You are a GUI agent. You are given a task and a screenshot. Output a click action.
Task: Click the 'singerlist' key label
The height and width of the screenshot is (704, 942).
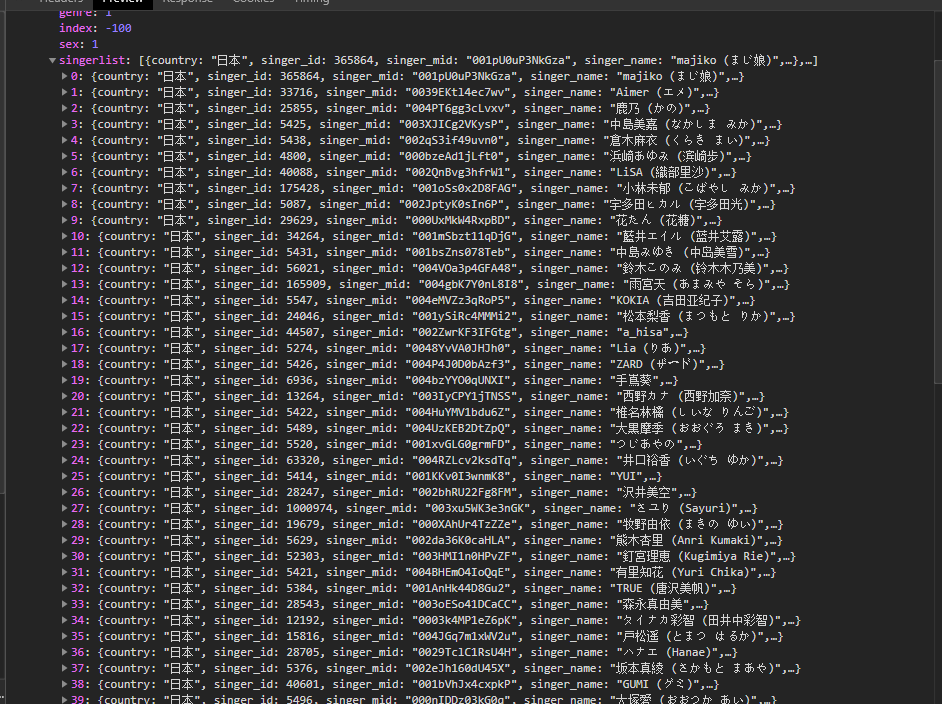93,60
